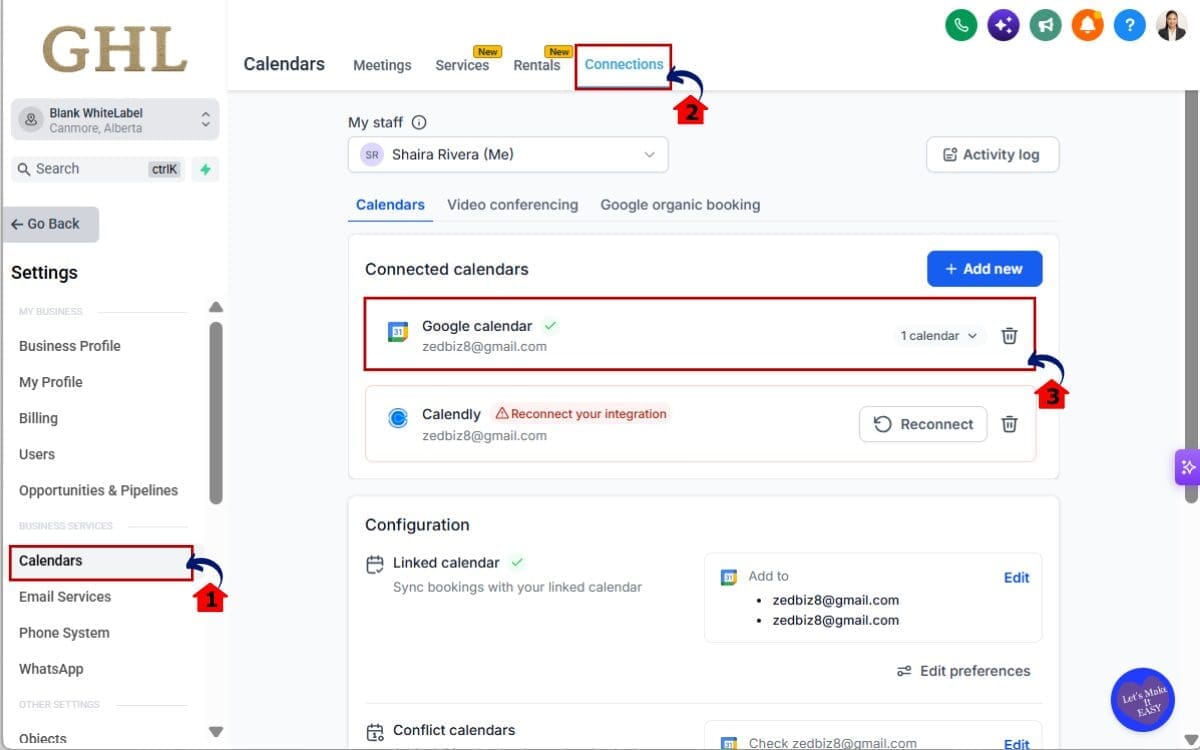Open the user profile avatar
Image resolution: width=1200 pixels, height=750 pixels.
click(x=1171, y=25)
